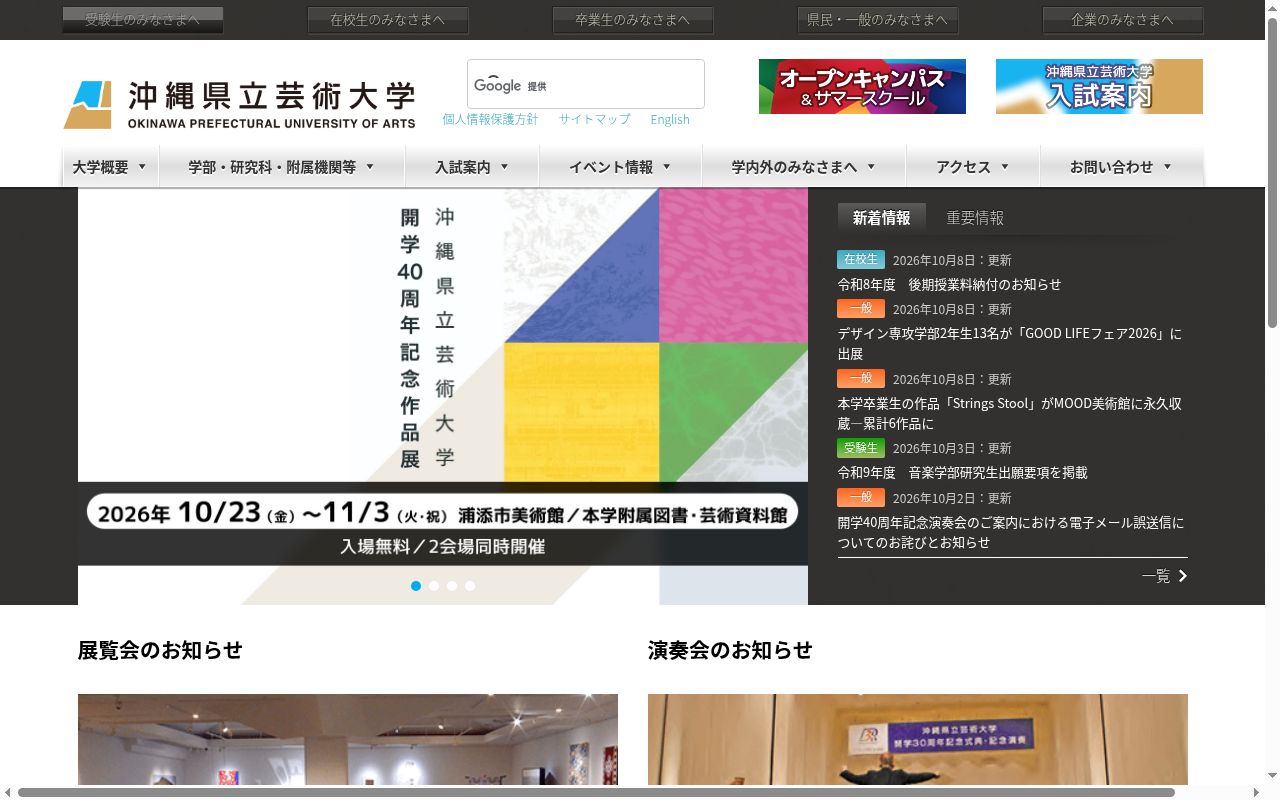Screen dimensions: 1280x800
Task: Open the 演奏会のお知らせ concert photo
Action: click(918, 740)
